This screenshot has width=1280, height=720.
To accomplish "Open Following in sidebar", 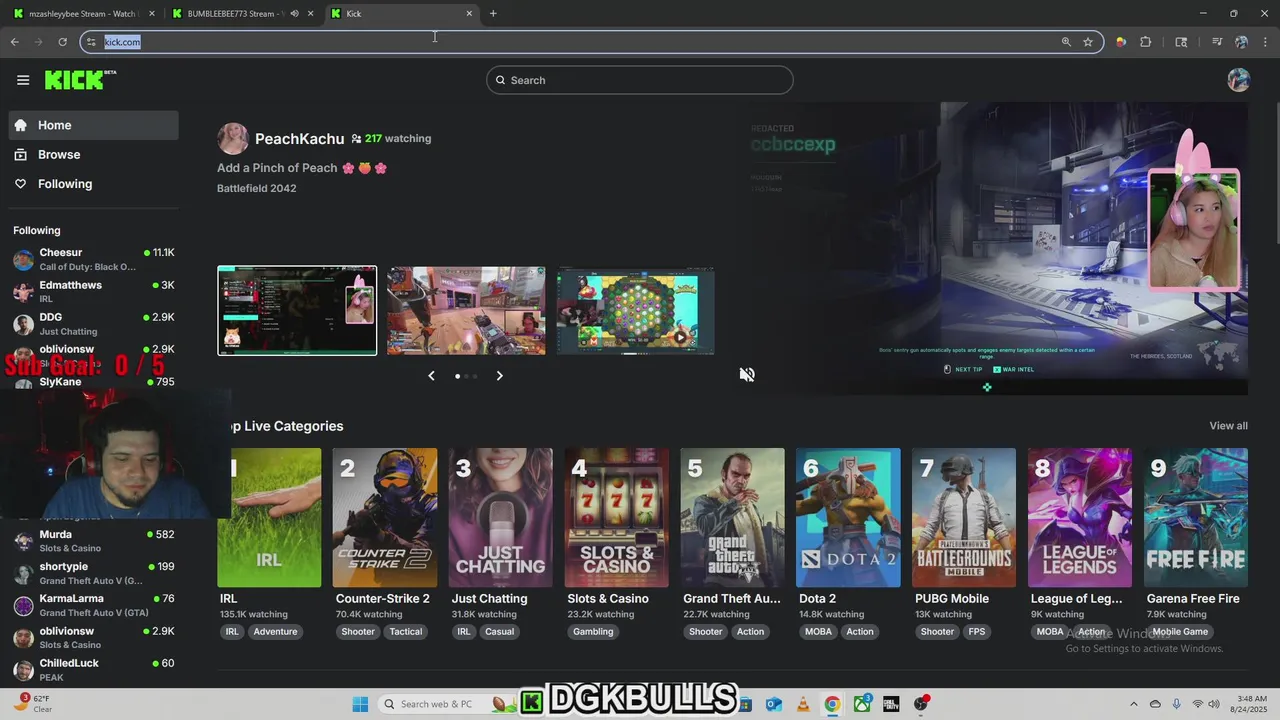I will point(94,184).
